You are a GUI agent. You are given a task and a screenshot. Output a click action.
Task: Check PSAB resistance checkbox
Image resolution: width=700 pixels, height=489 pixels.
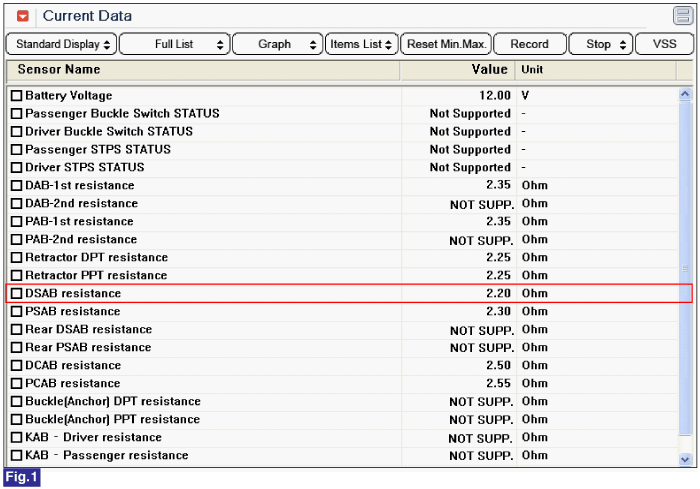17,311
